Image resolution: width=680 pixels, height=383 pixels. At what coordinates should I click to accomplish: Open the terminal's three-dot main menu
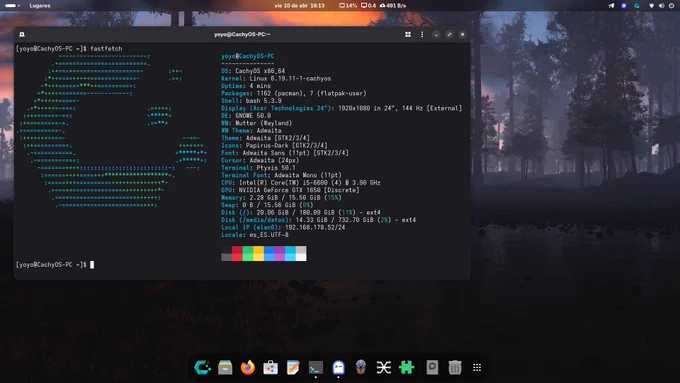pos(422,34)
